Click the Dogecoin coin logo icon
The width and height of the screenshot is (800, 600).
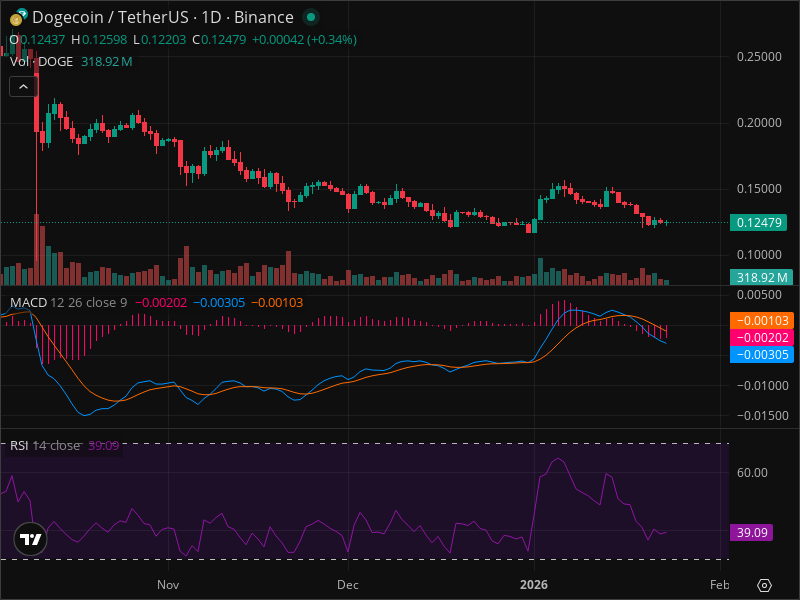coord(16,19)
